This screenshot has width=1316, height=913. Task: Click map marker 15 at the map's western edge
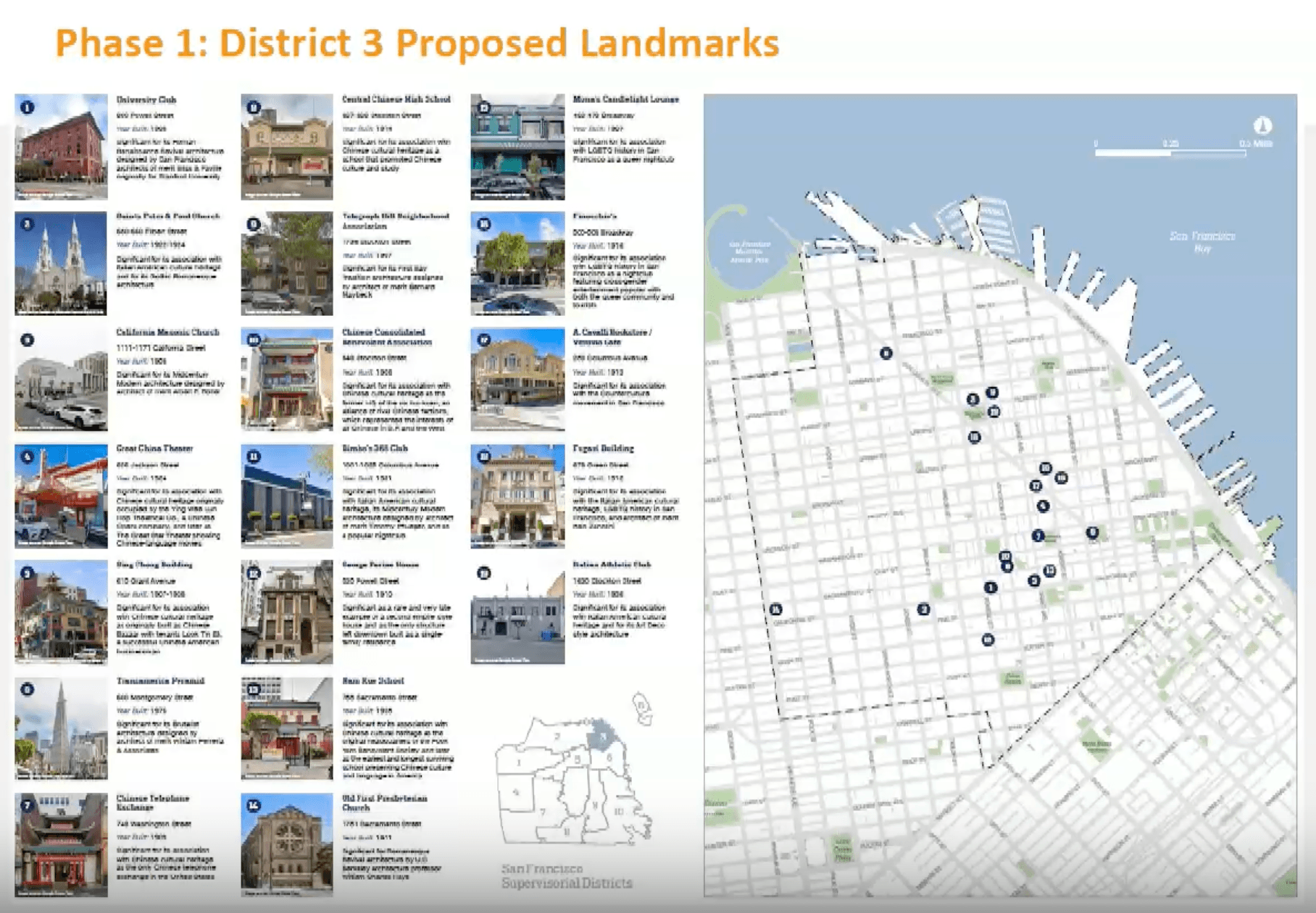click(x=777, y=609)
